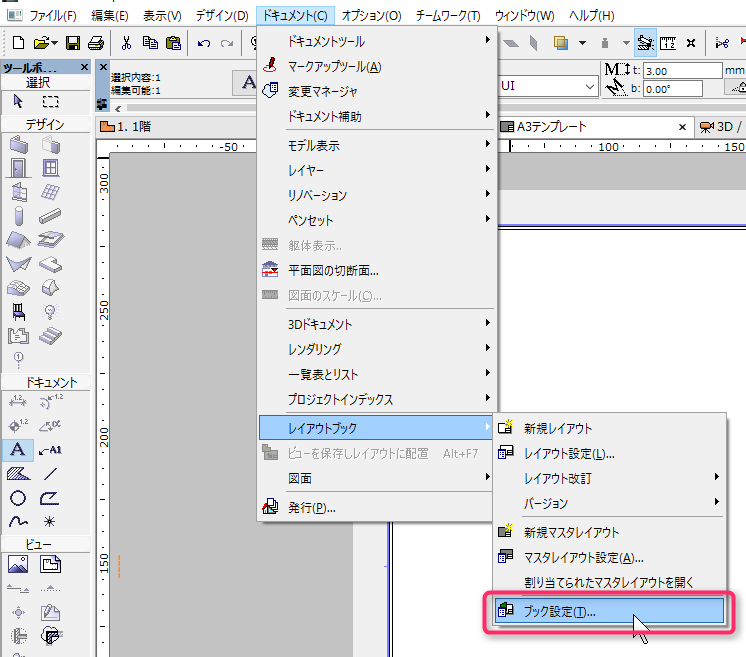Open the チームワーク(T) menu
The image size is (746, 657).
pyautogui.click(x=448, y=16)
